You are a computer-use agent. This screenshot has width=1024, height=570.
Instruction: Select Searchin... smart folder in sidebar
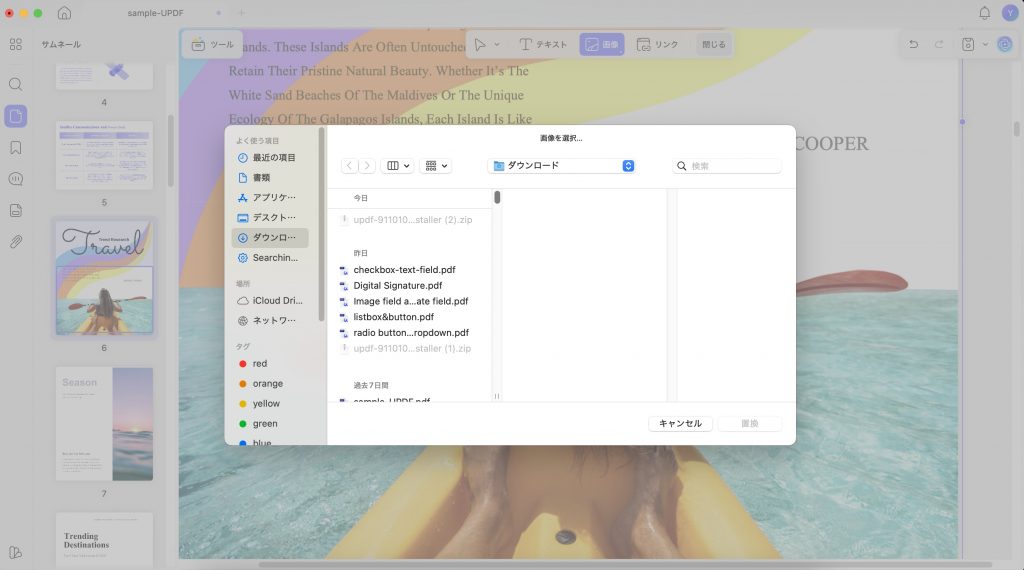pyautogui.click(x=269, y=258)
